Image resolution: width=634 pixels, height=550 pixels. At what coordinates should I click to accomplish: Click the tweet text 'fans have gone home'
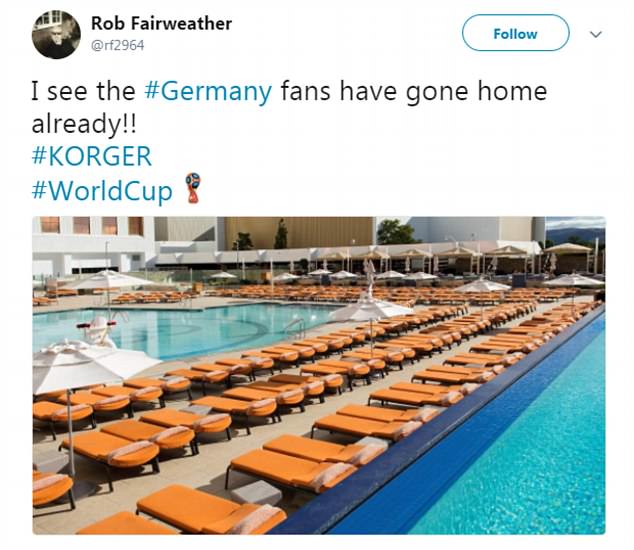point(414,91)
